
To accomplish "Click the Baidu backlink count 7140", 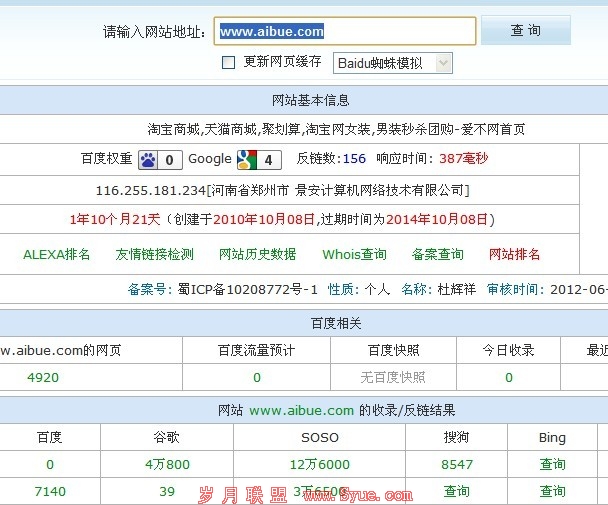I will tap(50, 491).
